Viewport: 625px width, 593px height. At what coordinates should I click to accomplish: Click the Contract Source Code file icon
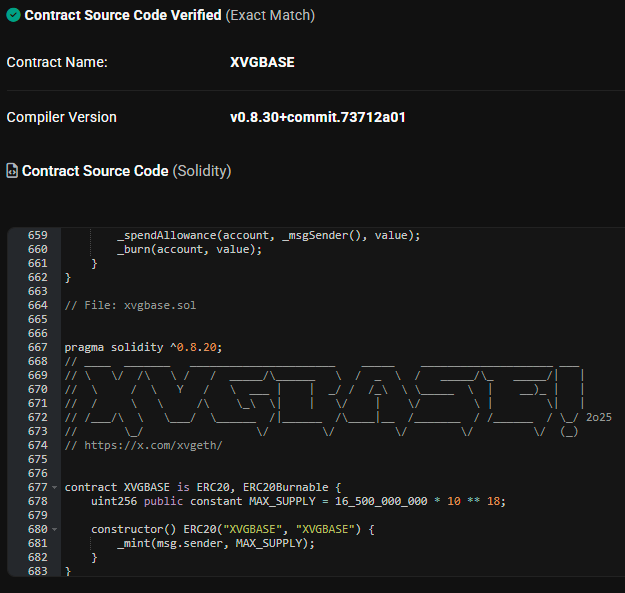pyautogui.click(x=12, y=171)
